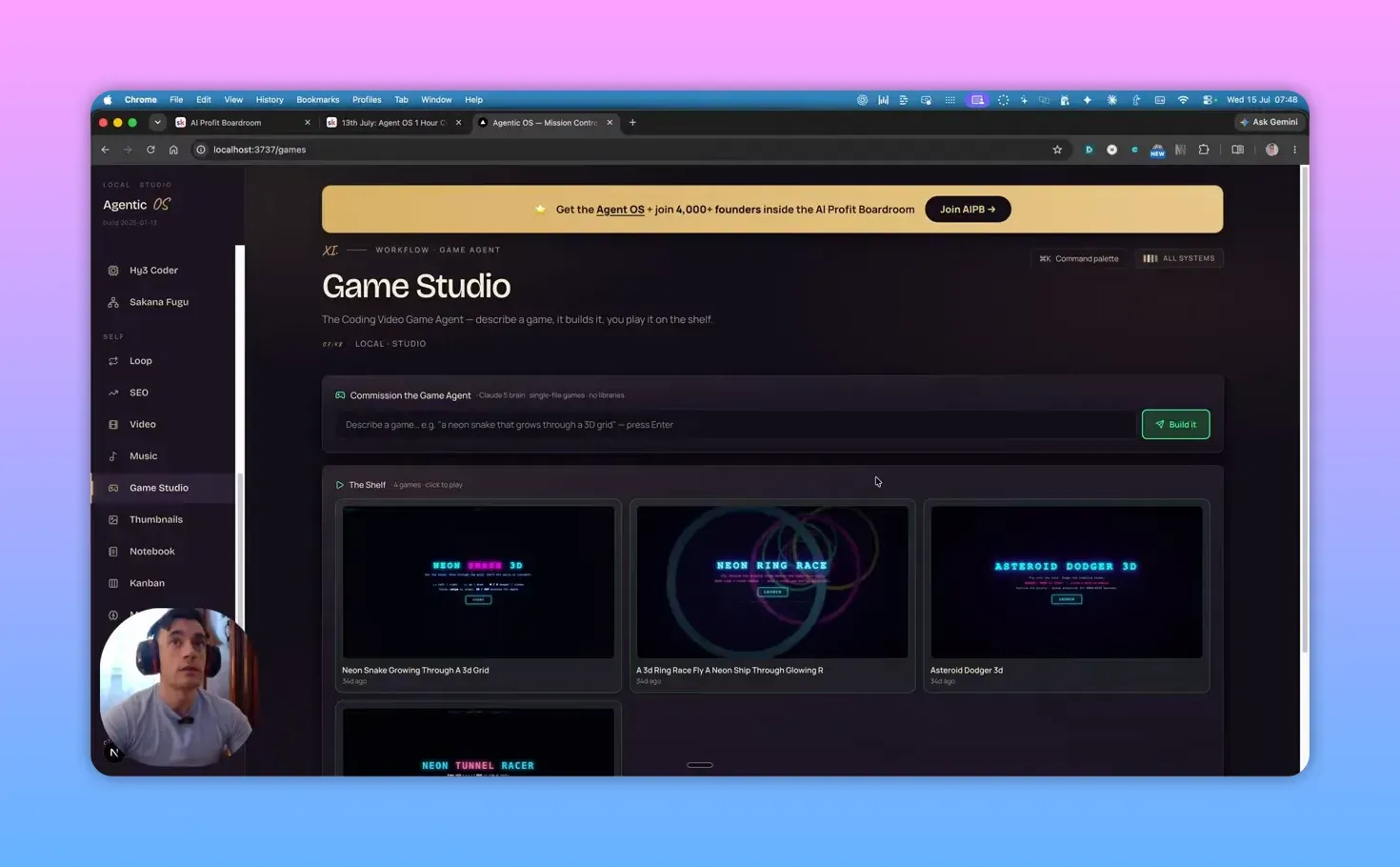Click the ALL SYSTEMS button
Viewport: 1400px width, 867px height.
tap(1179, 258)
